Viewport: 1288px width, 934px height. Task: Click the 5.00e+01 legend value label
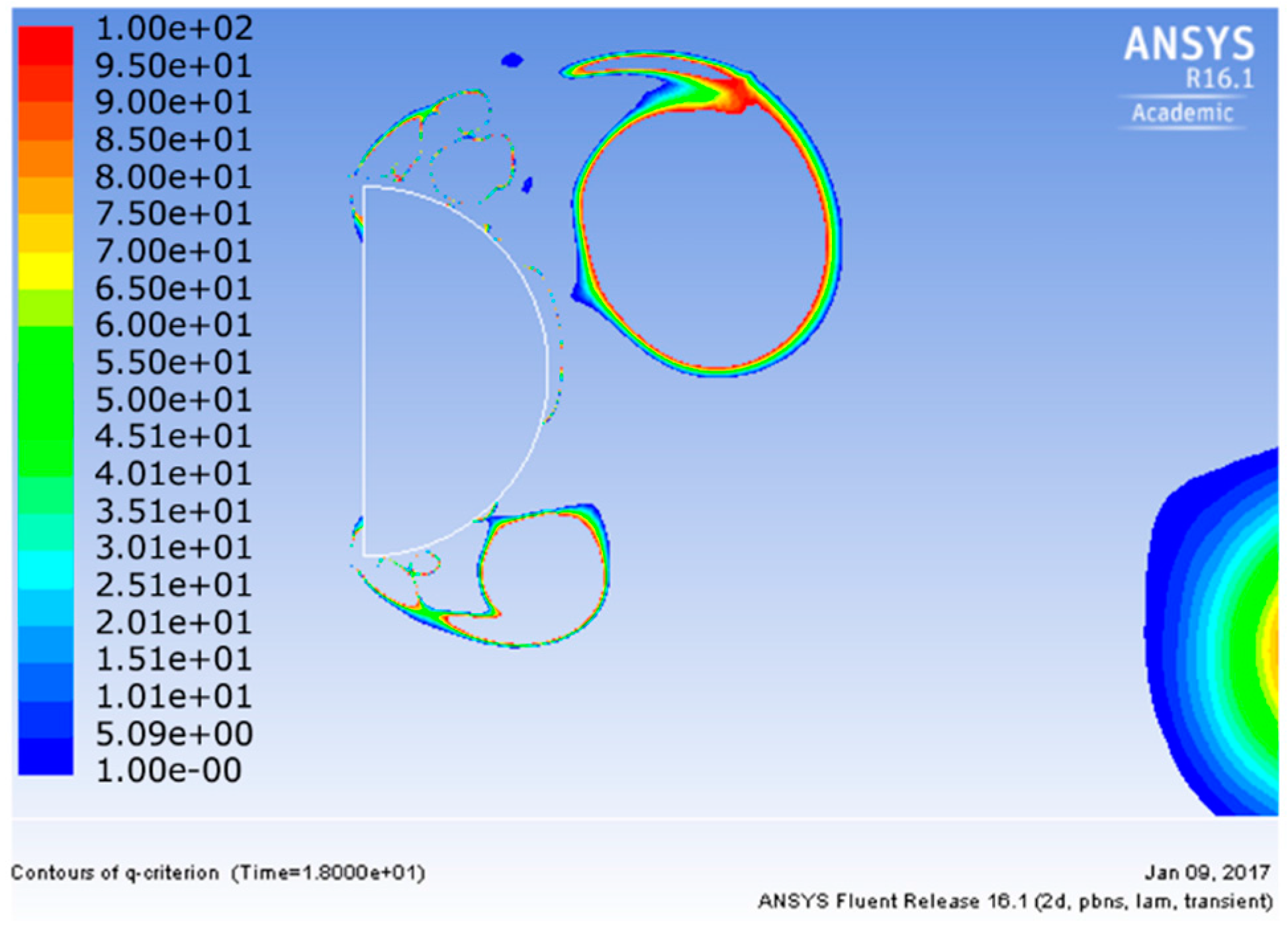pos(173,400)
